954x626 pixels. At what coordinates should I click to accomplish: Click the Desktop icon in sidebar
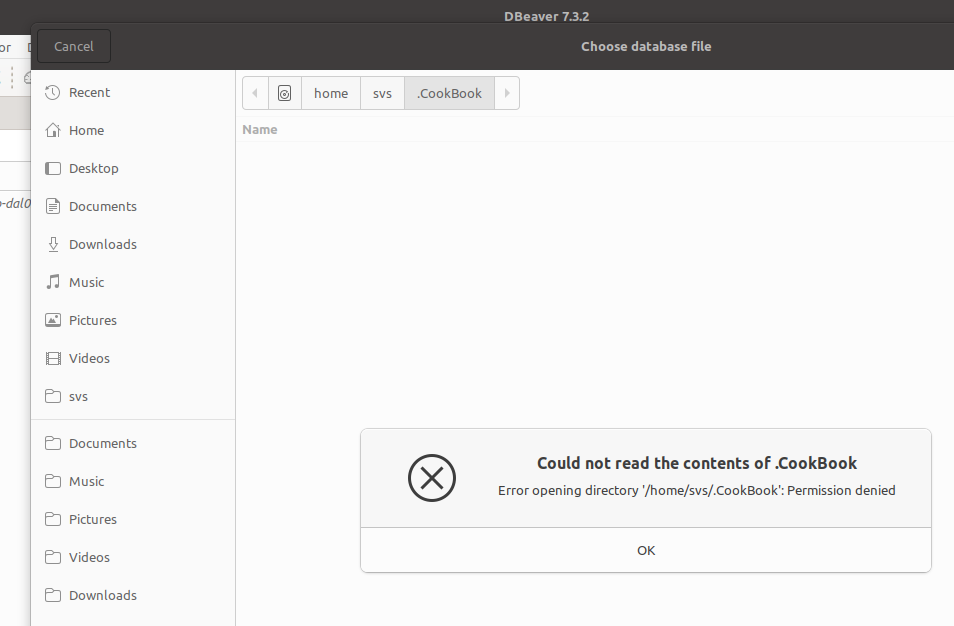53,169
